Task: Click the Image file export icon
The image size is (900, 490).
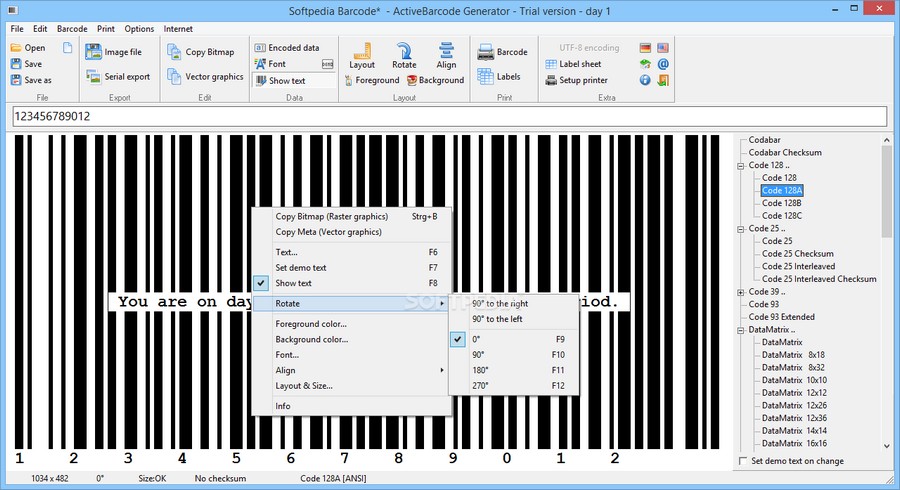Action: tap(94, 52)
